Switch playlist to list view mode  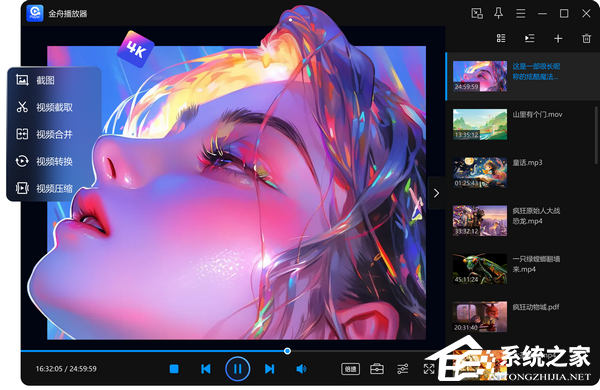501,38
